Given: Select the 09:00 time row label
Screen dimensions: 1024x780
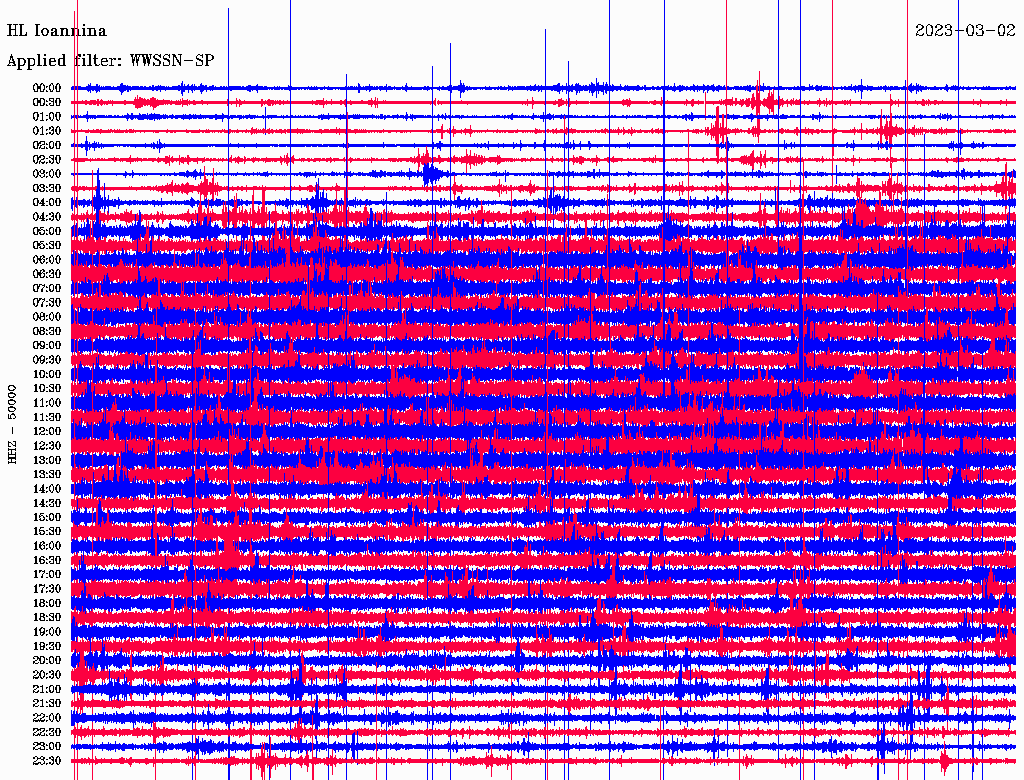Looking at the screenshot, I should pyautogui.click(x=47, y=346).
